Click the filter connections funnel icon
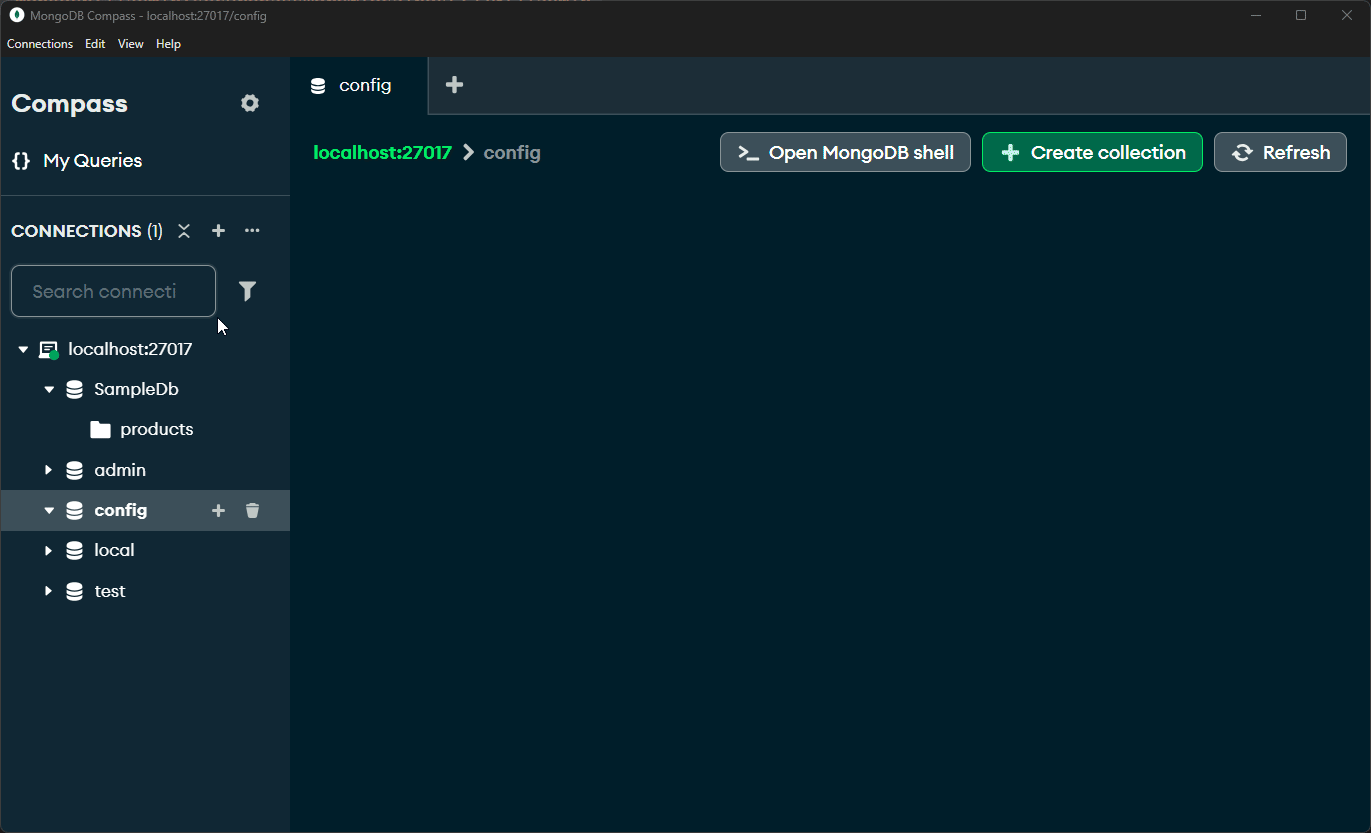The width and height of the screenshot is (1371, 833). (x=247, y=291)
